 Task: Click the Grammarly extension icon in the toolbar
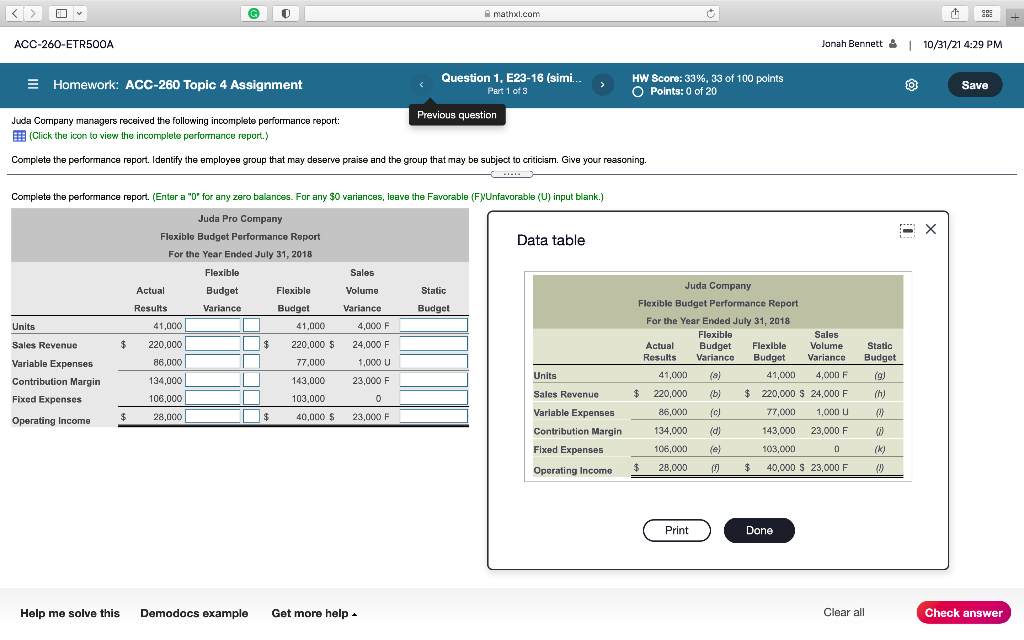click(253, 13)
